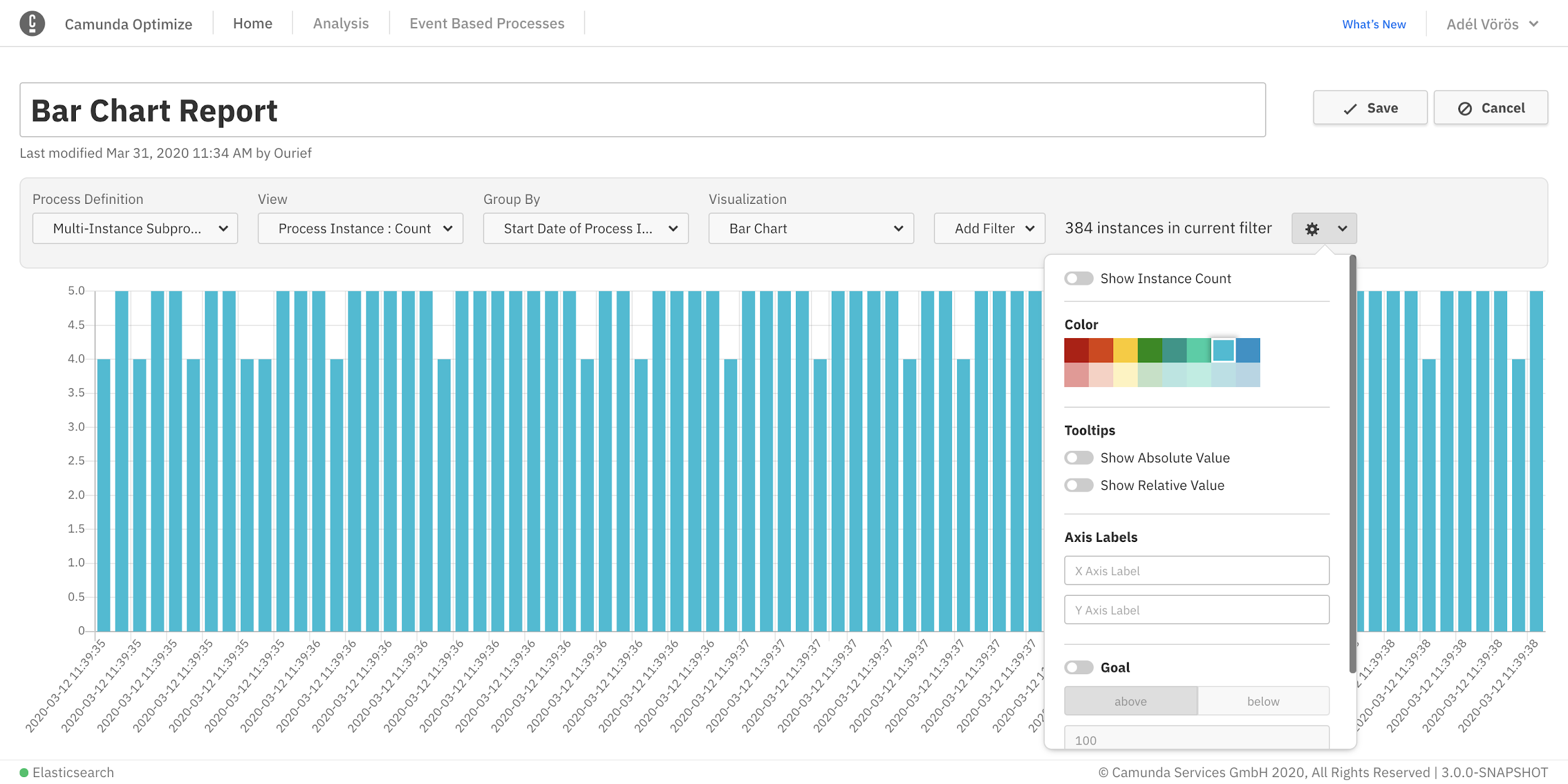Pick the yellow color swatch
Viewport: 1568px width, 784px height.
[1125, 350]
